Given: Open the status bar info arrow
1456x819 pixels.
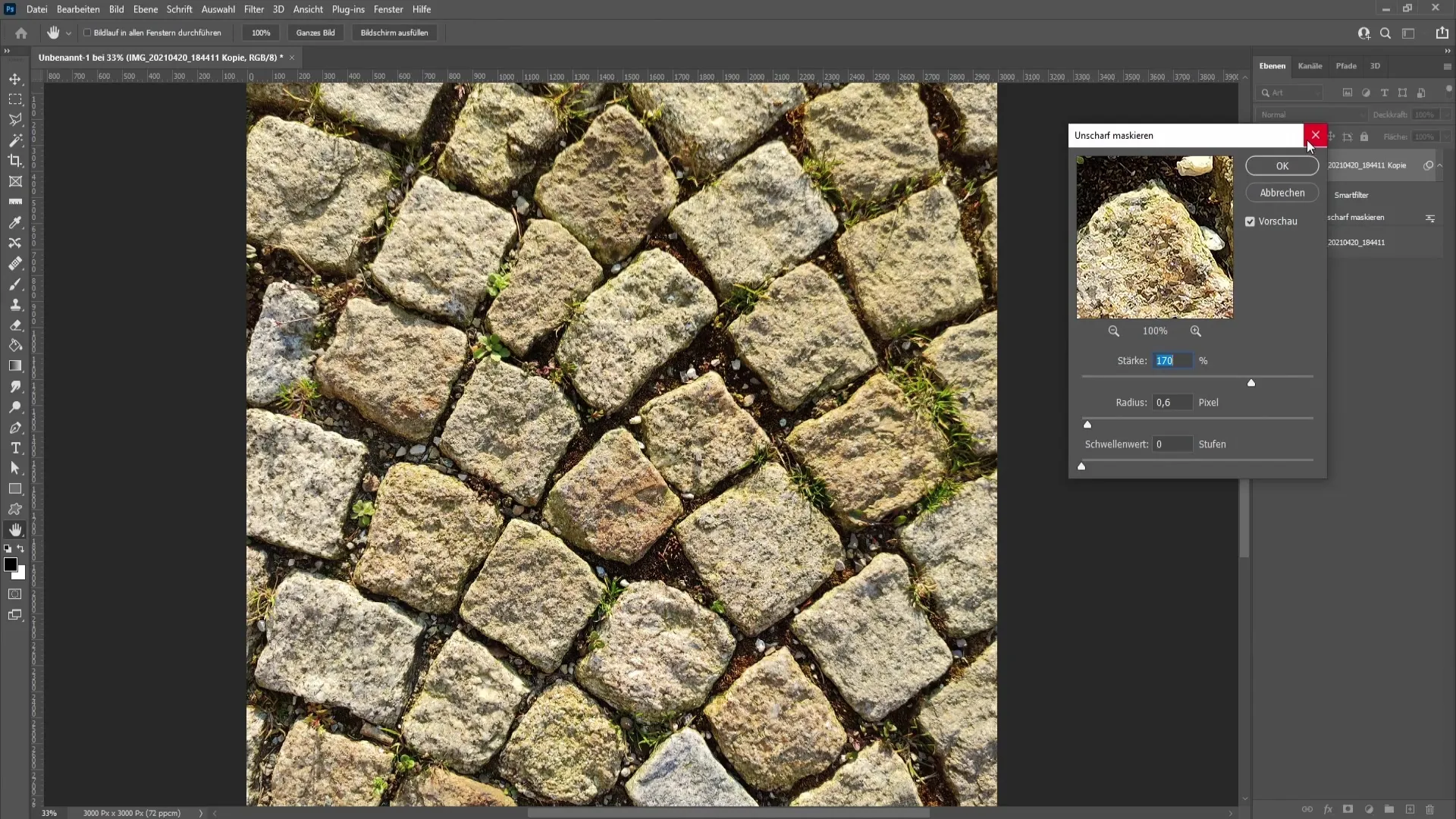Looking at the screenshot, I should 201,813.
